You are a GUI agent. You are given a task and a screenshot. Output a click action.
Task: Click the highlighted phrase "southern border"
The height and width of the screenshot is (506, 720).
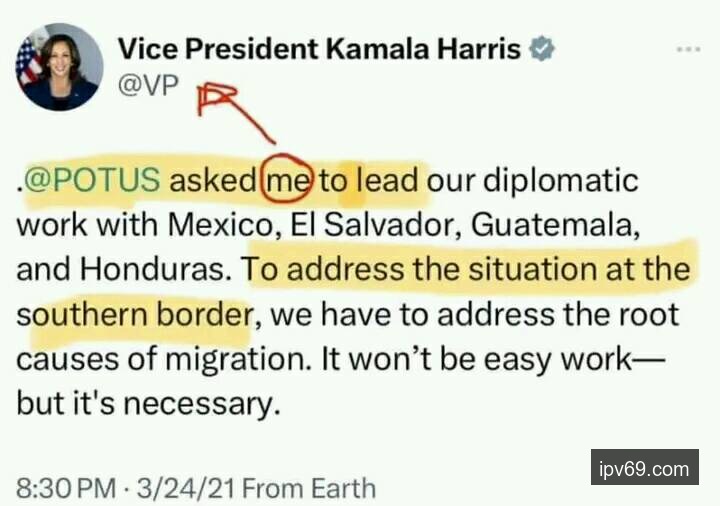pos(135,315)
